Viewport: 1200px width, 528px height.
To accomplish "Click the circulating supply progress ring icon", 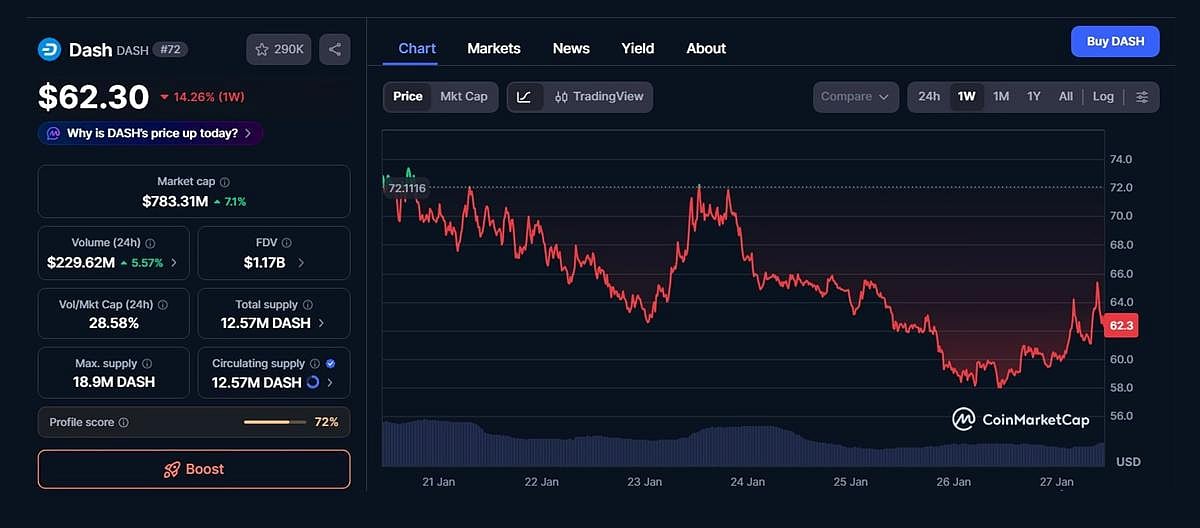I will 313,383.
